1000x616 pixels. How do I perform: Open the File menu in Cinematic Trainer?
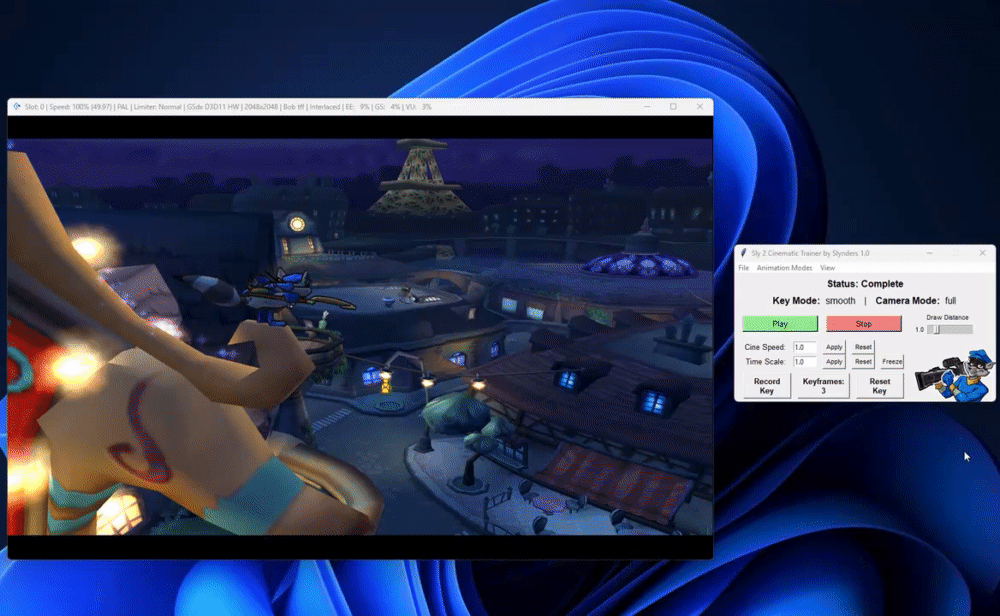pyautogui.click(x=743, y=268)
